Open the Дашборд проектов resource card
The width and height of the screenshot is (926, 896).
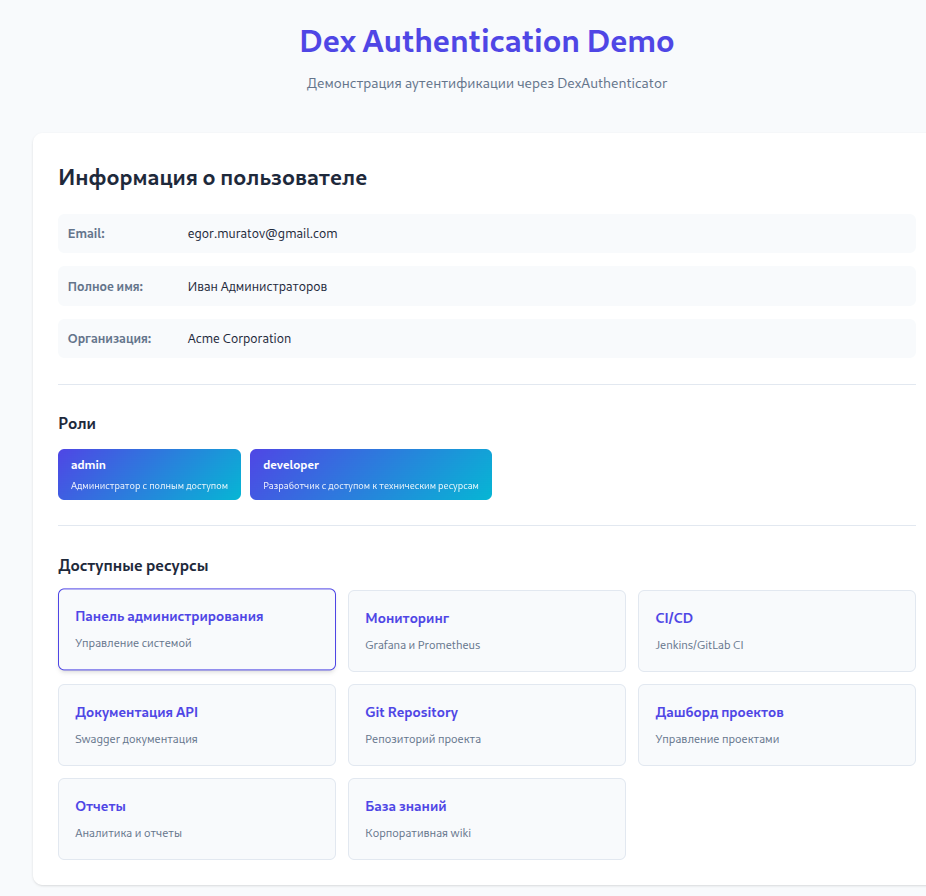click(x=776, y=725)
